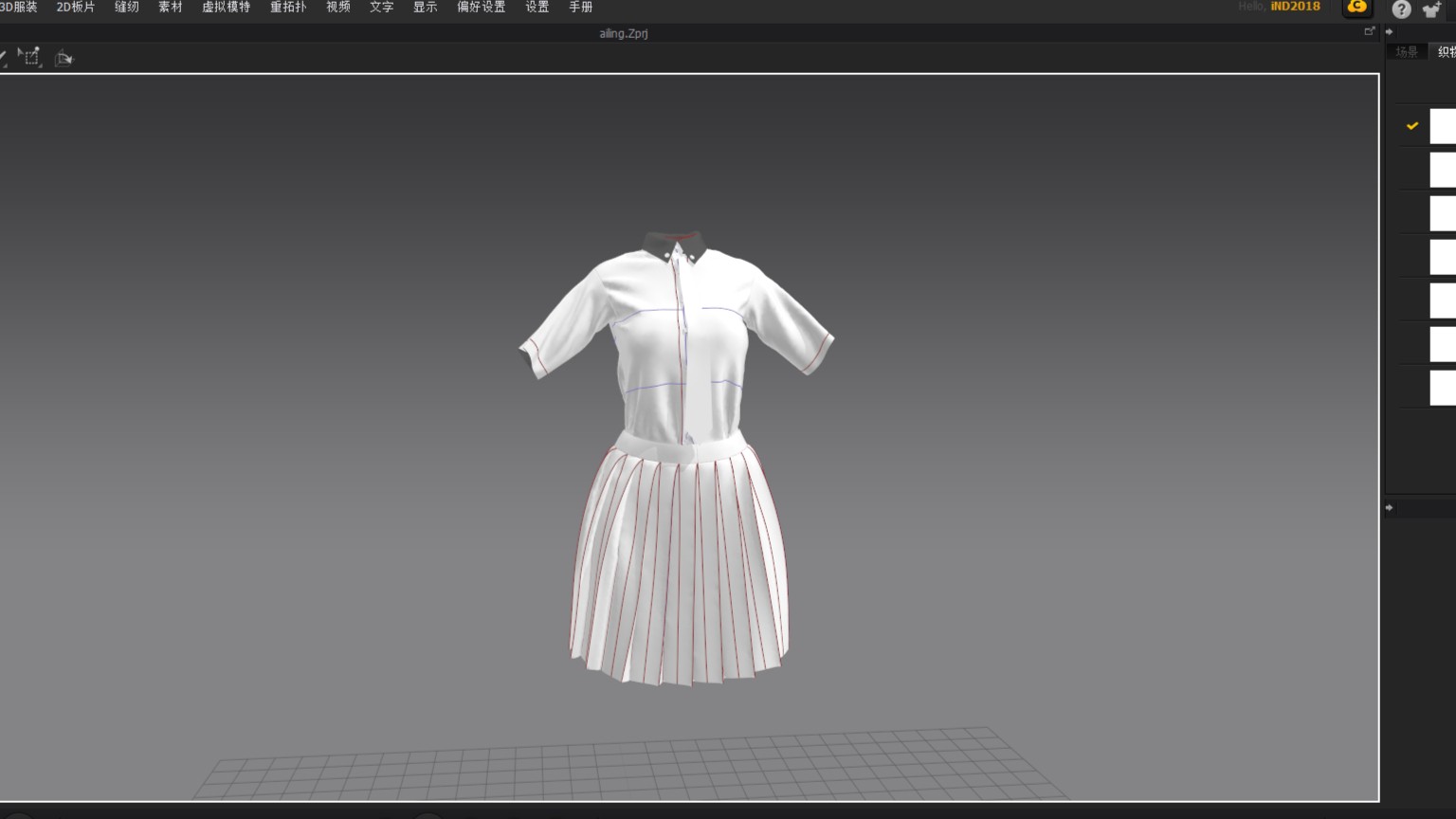
Task: Switch to the 织物 tab
Action: [x=1445, y=52]
